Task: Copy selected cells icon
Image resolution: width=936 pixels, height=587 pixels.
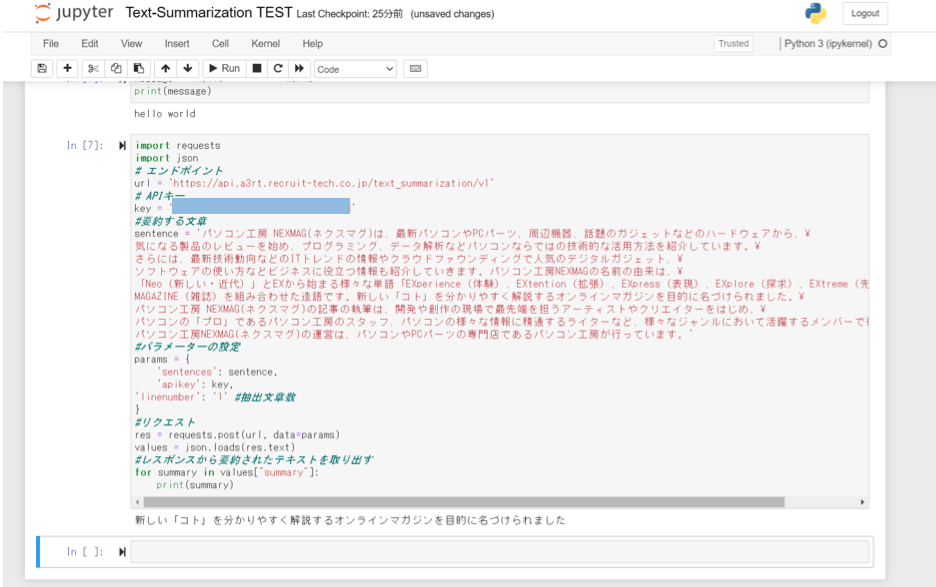Action: coord(116,69)
